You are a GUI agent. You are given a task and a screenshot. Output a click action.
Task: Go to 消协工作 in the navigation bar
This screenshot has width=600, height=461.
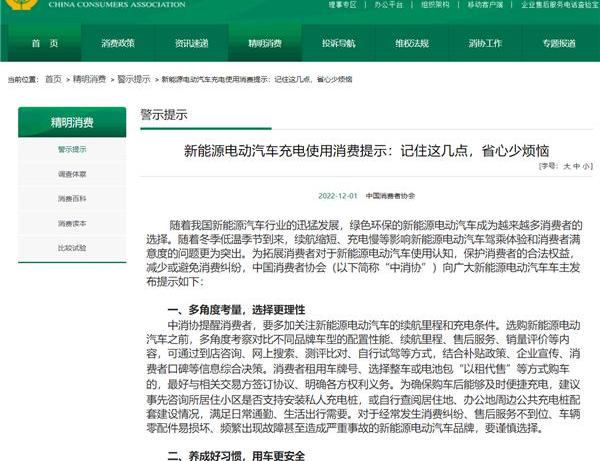(485, 44)
